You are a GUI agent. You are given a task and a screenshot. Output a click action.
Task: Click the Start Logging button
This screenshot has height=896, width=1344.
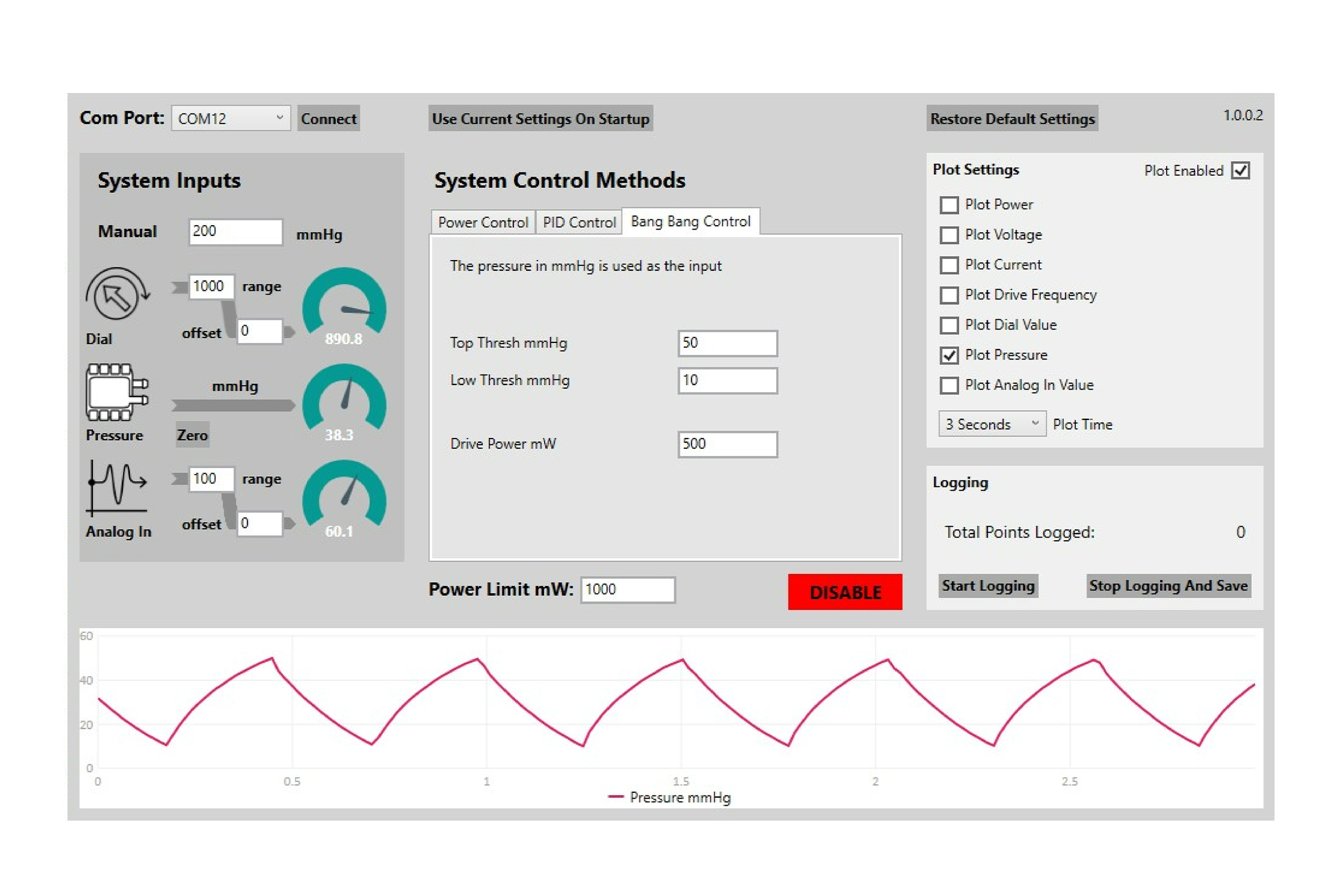tap(988, 586)
